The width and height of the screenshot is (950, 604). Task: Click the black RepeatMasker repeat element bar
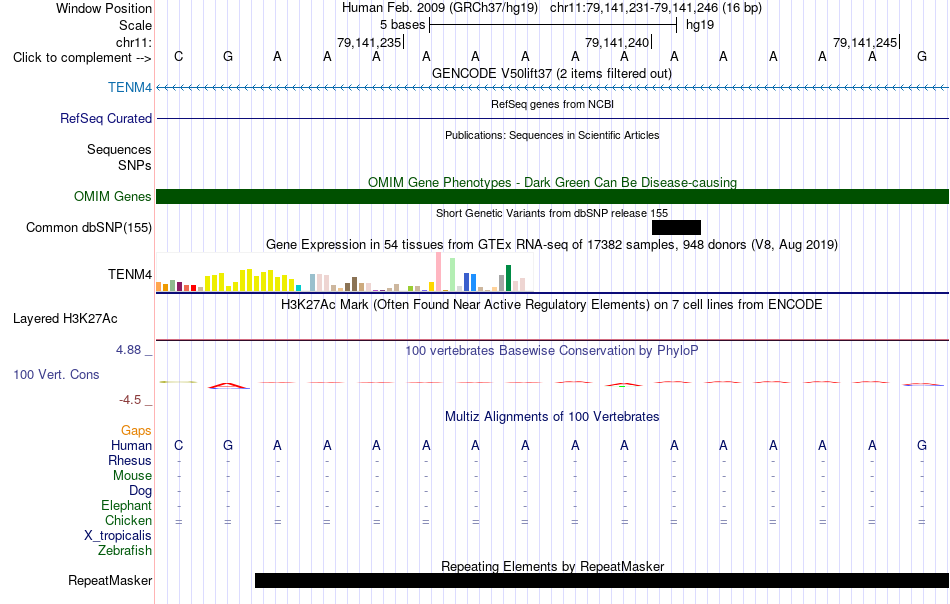pyautogui.click(x=602, y=580)
